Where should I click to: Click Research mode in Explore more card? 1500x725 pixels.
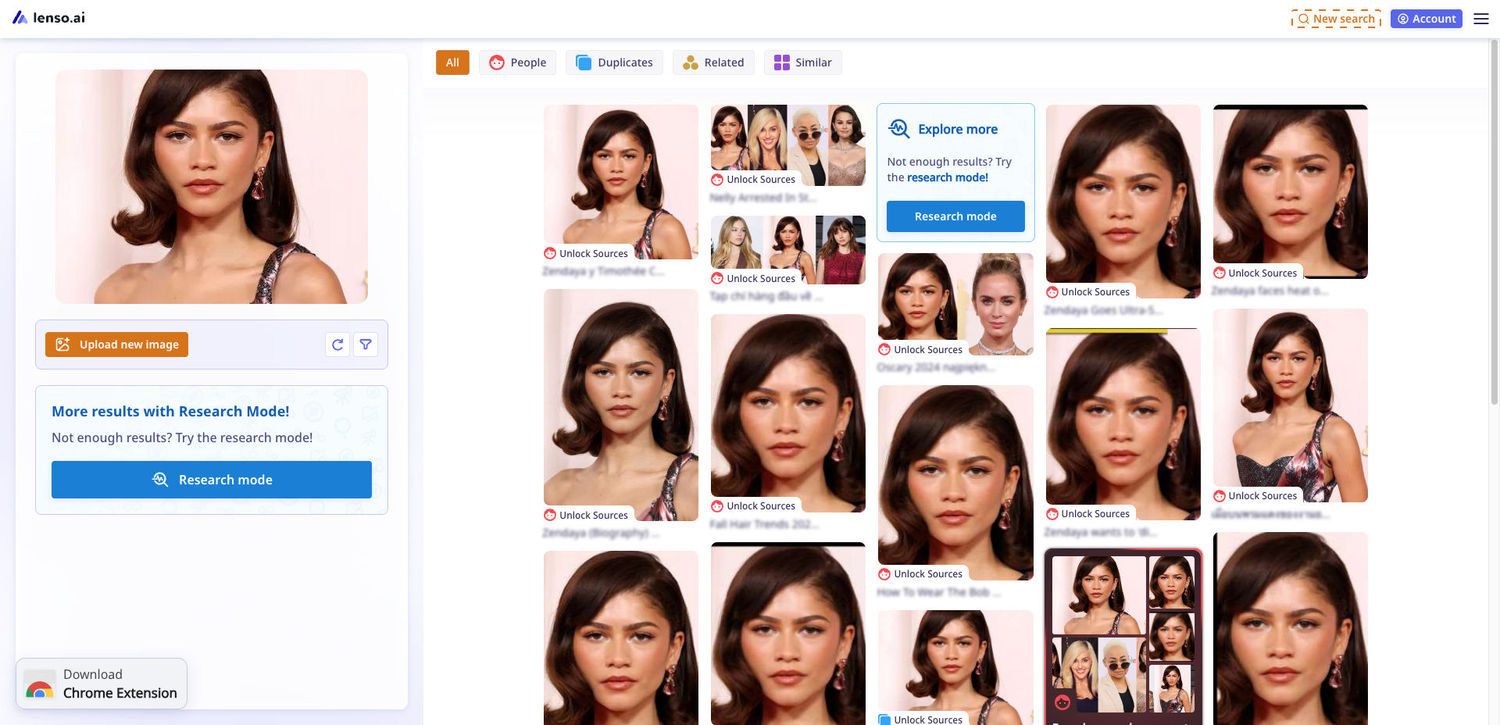tap(955, 216)
